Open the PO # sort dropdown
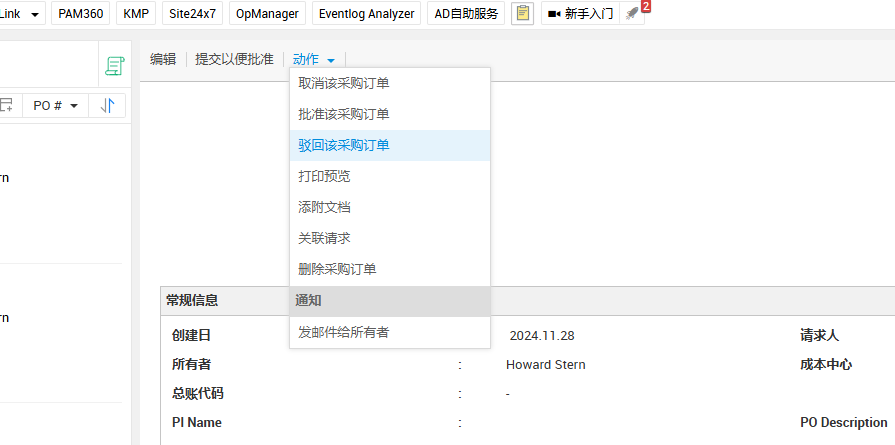The image size is (895, 445). [x=55, y=105]
